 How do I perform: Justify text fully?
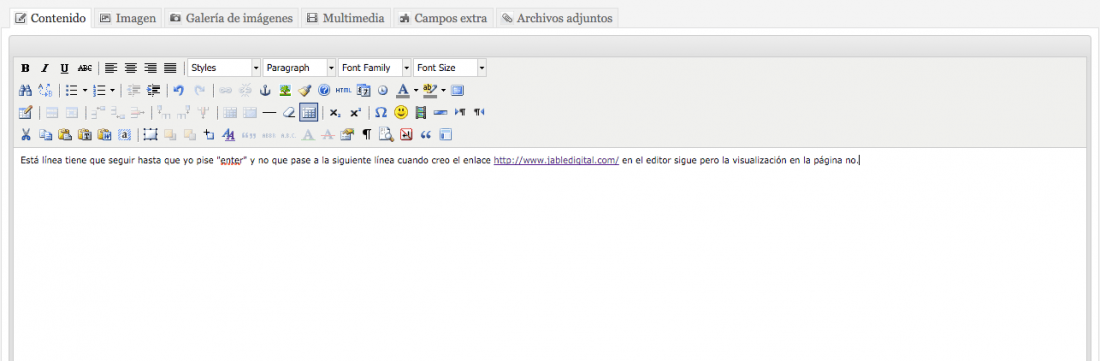[x=170, y=68]
